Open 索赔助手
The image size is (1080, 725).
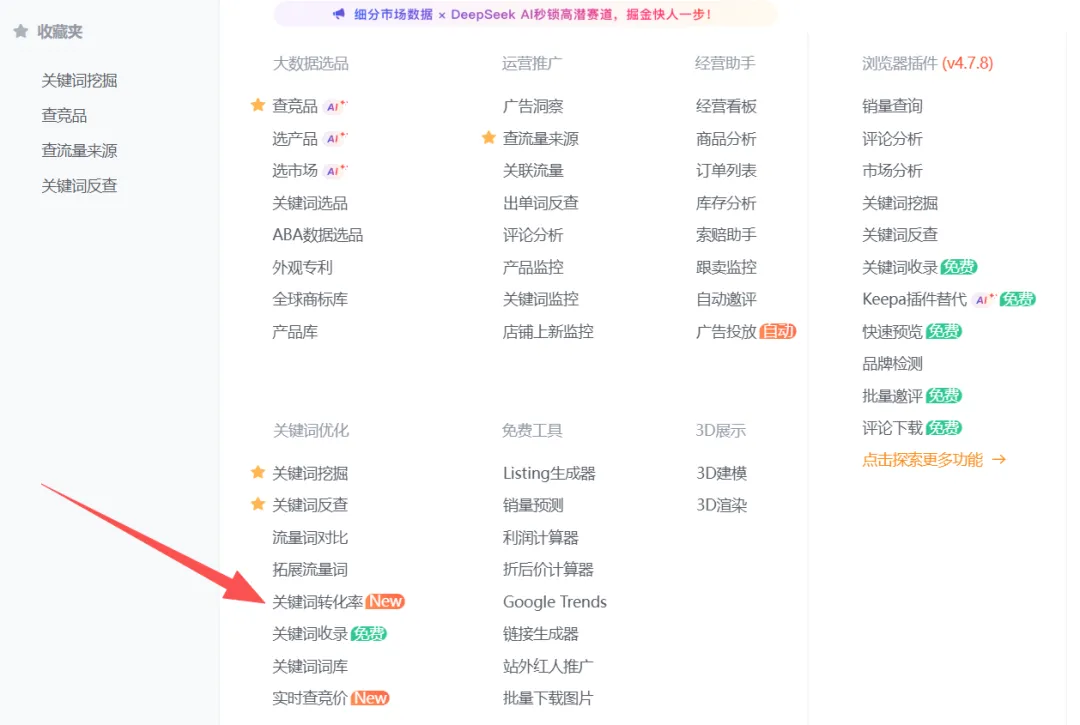[x=726, y=235]
